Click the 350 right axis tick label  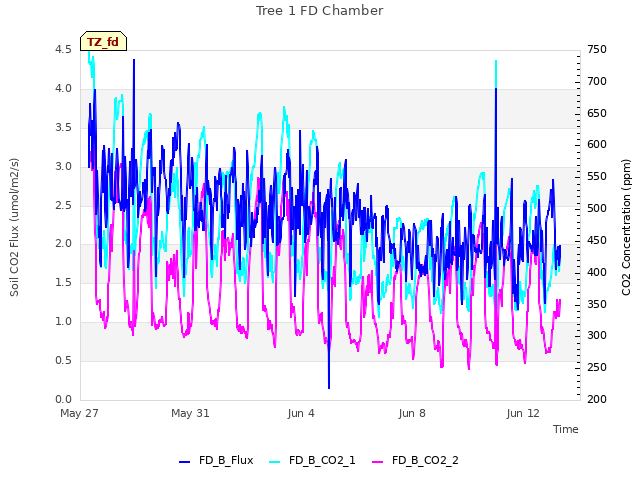point(597,304)
